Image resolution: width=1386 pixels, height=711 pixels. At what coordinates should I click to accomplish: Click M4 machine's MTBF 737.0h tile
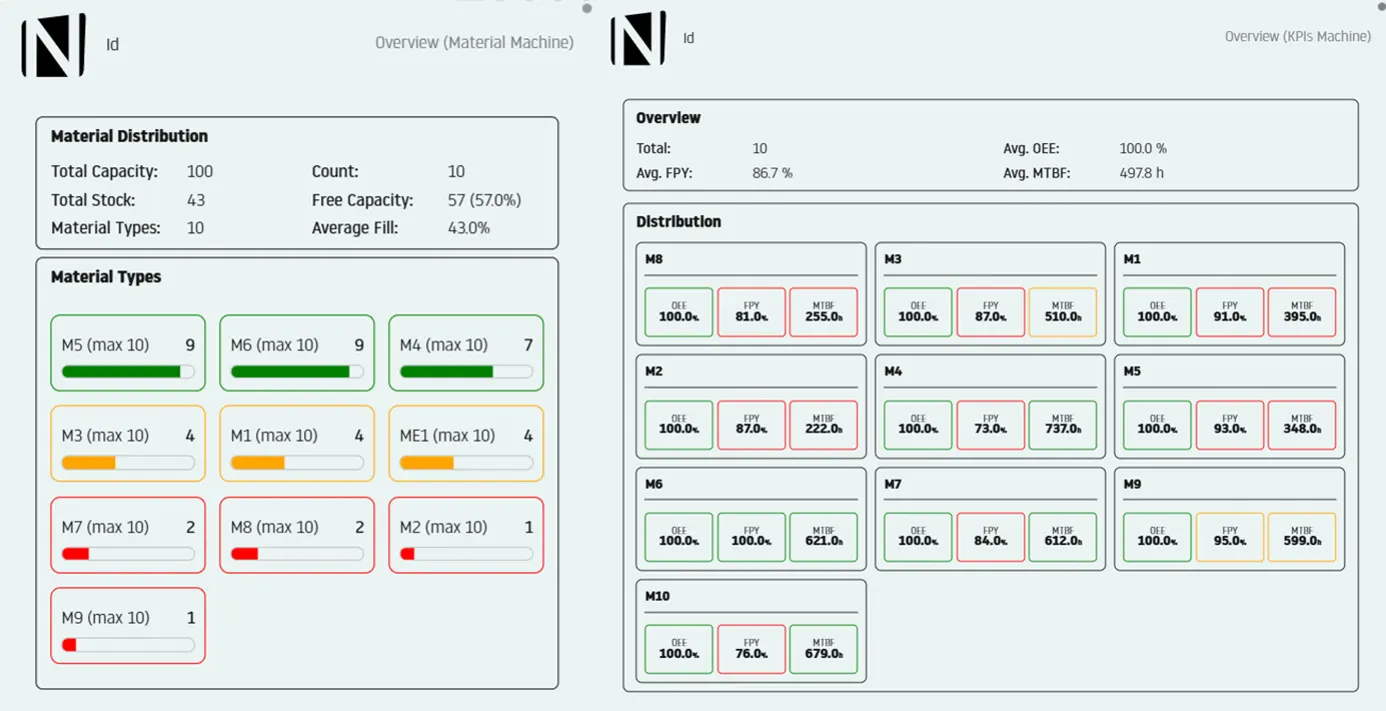coord(1063,425)
